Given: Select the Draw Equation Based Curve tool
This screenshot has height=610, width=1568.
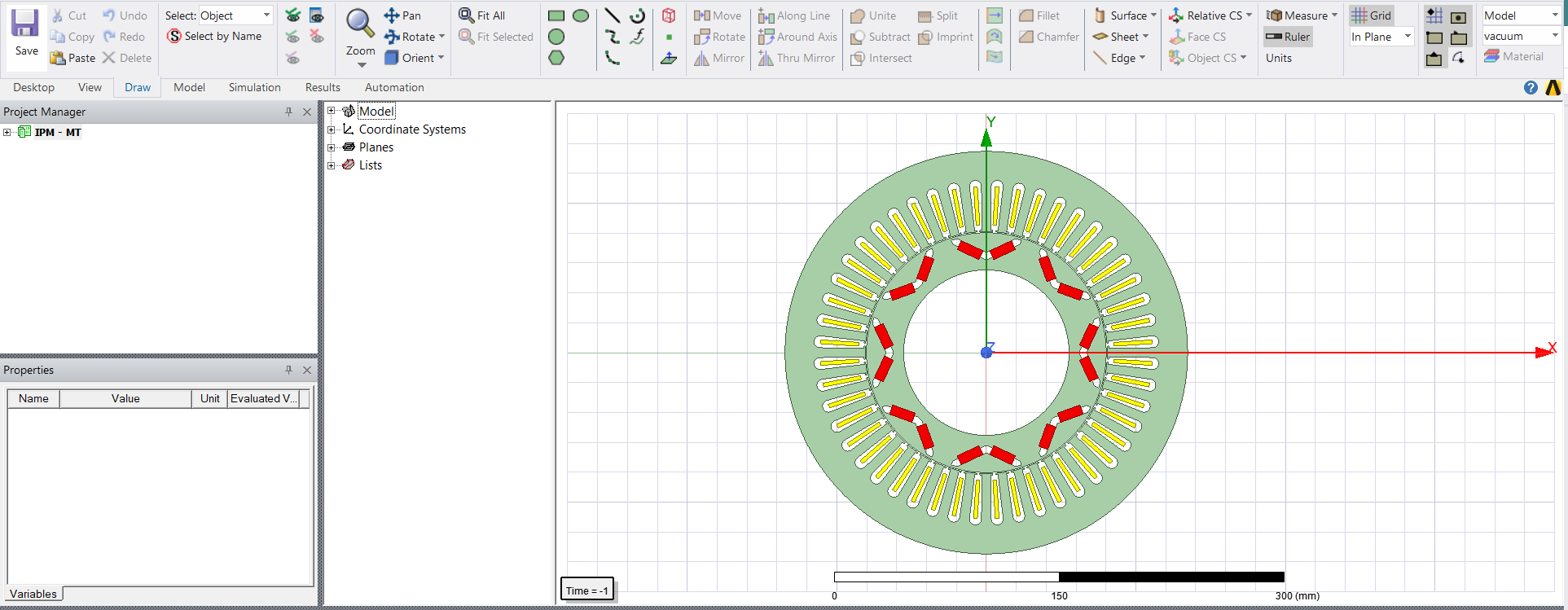Looking at the screenshot, I should 638,37.
